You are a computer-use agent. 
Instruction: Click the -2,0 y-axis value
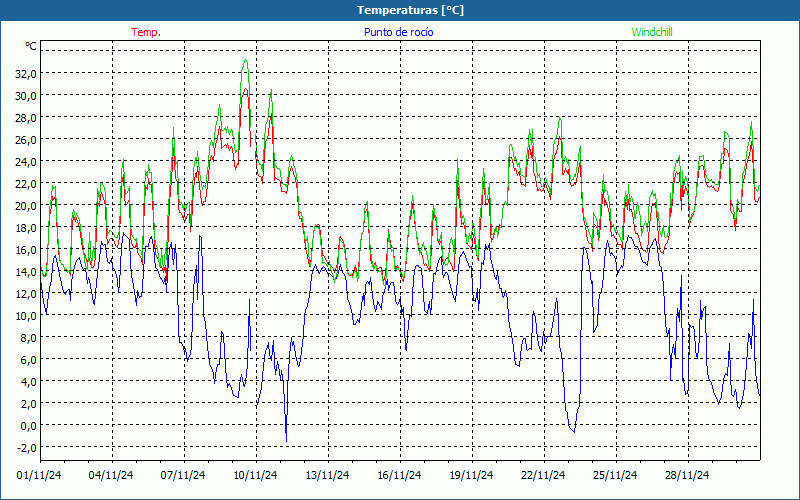pos(27,447)
